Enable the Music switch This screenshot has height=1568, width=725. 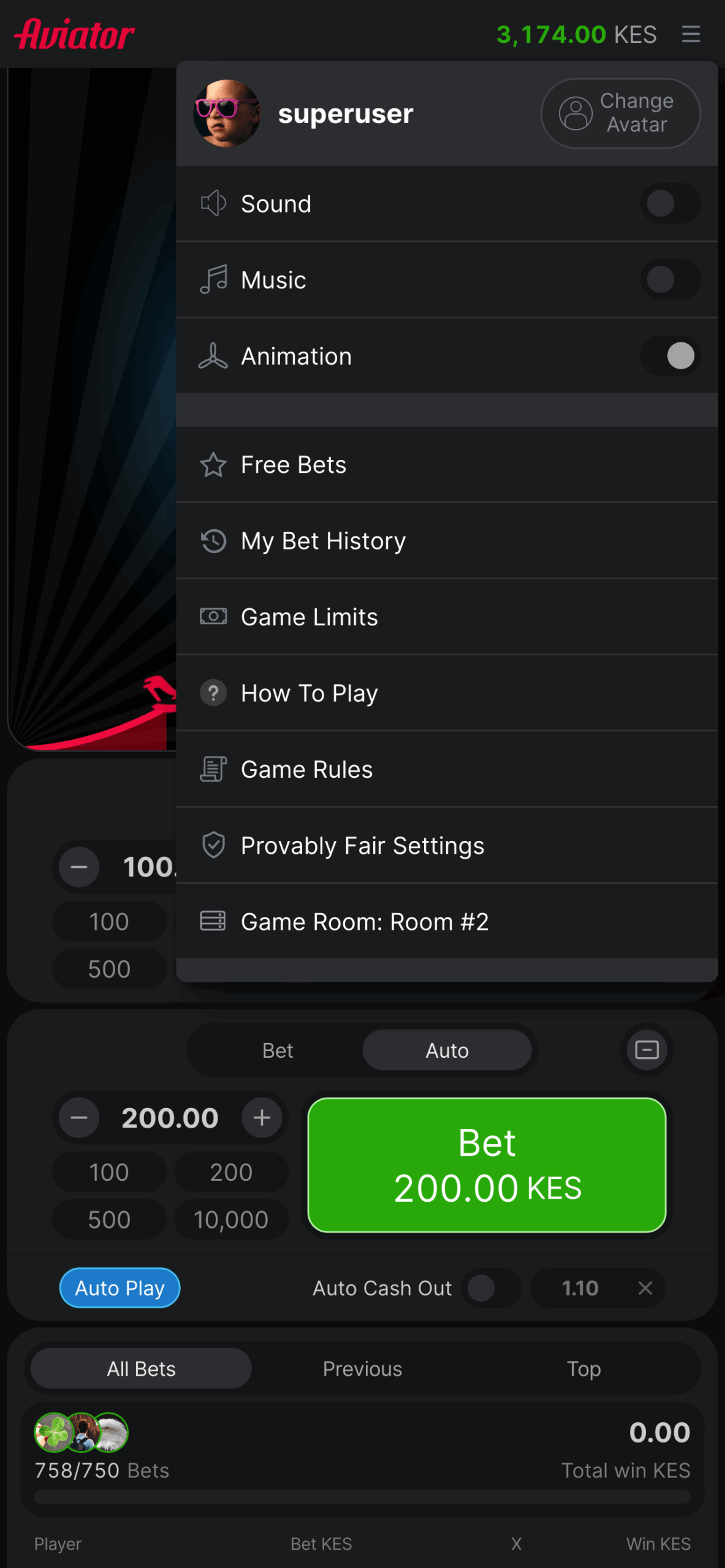coord(670,280)
